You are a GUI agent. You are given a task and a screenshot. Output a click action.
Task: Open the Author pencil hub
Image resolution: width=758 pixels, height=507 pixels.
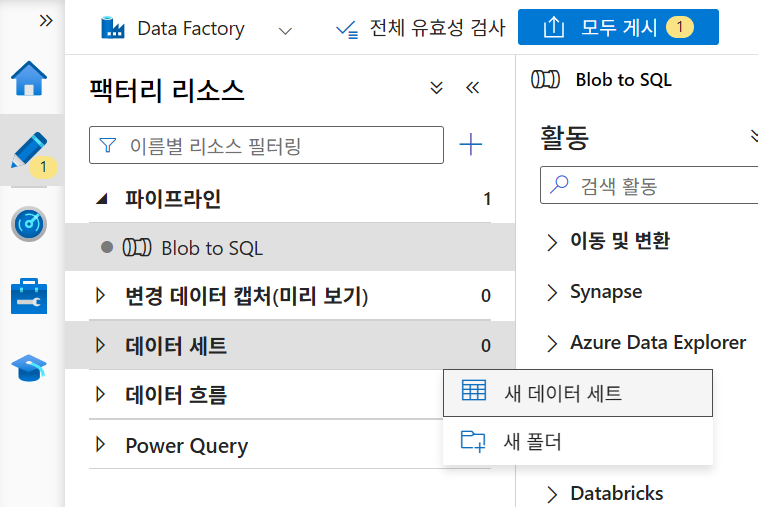[29, 150]
